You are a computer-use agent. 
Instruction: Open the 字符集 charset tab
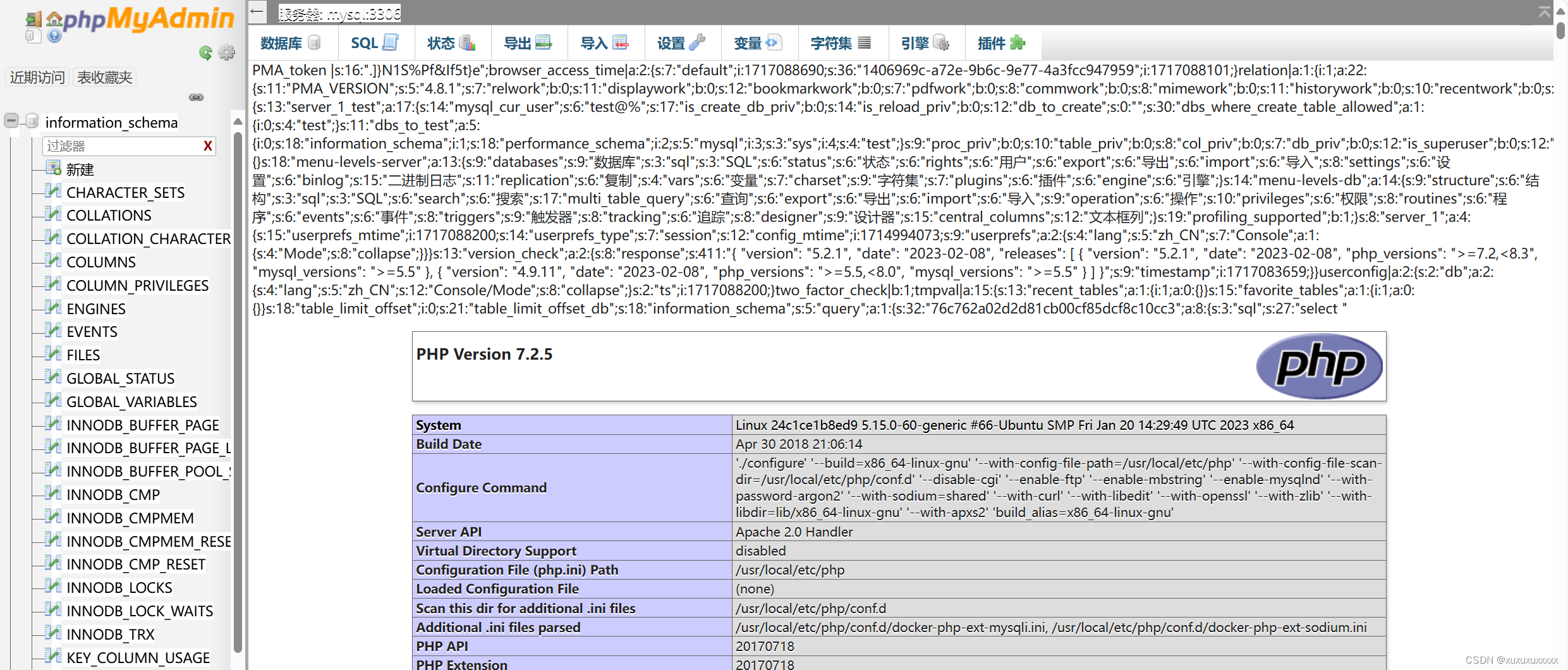[841, 42]
